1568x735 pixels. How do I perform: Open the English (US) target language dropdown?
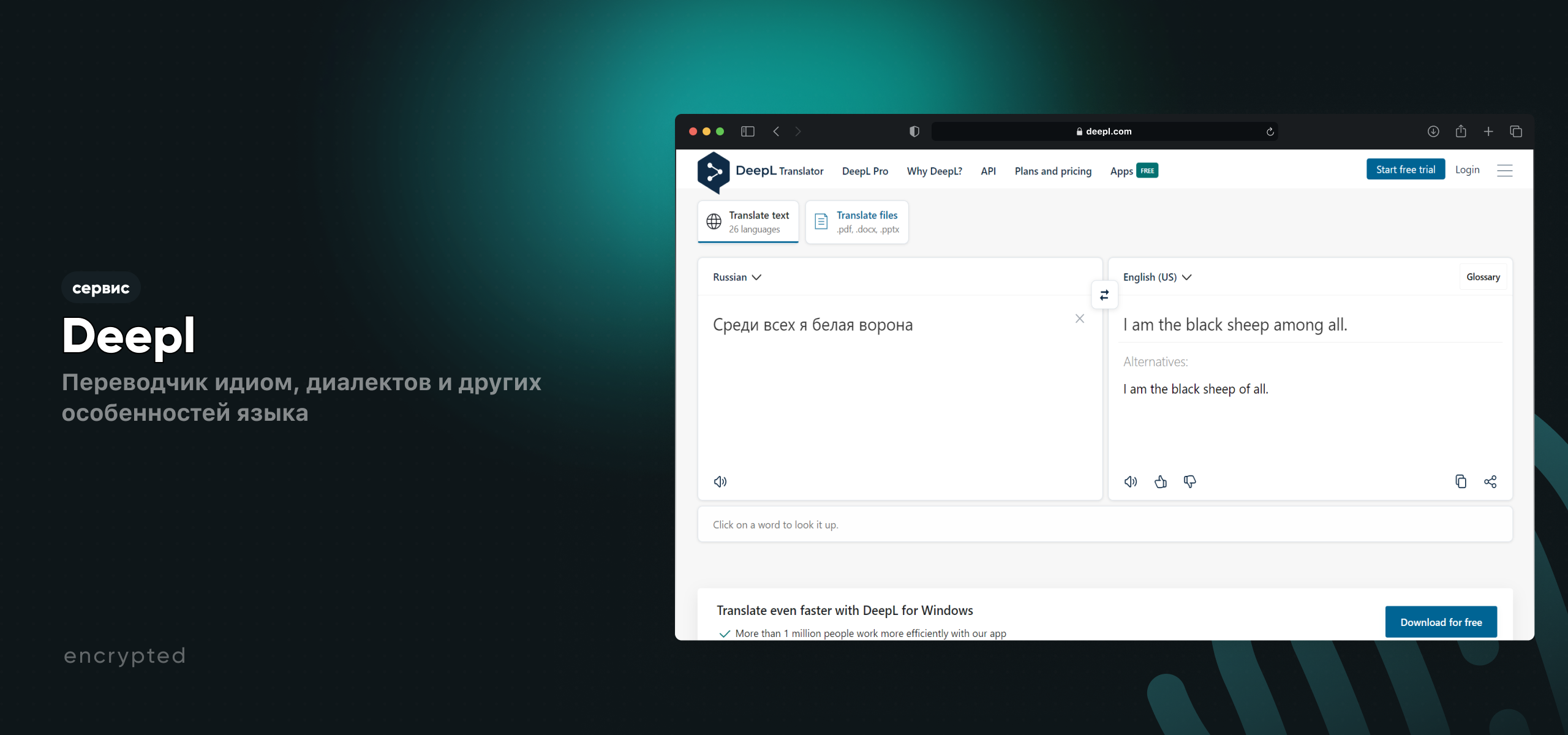tap(1157, 277)
